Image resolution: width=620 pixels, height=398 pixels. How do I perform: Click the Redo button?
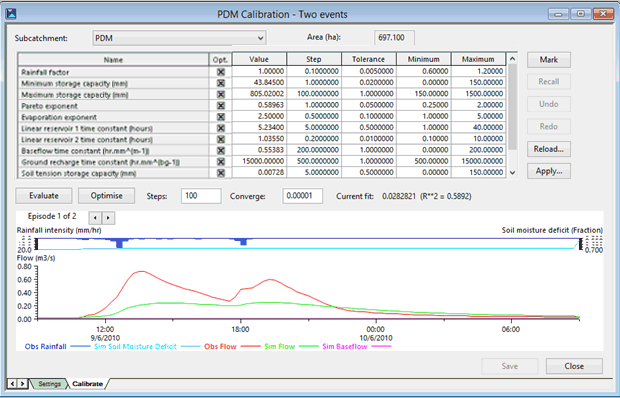[548, 126]
